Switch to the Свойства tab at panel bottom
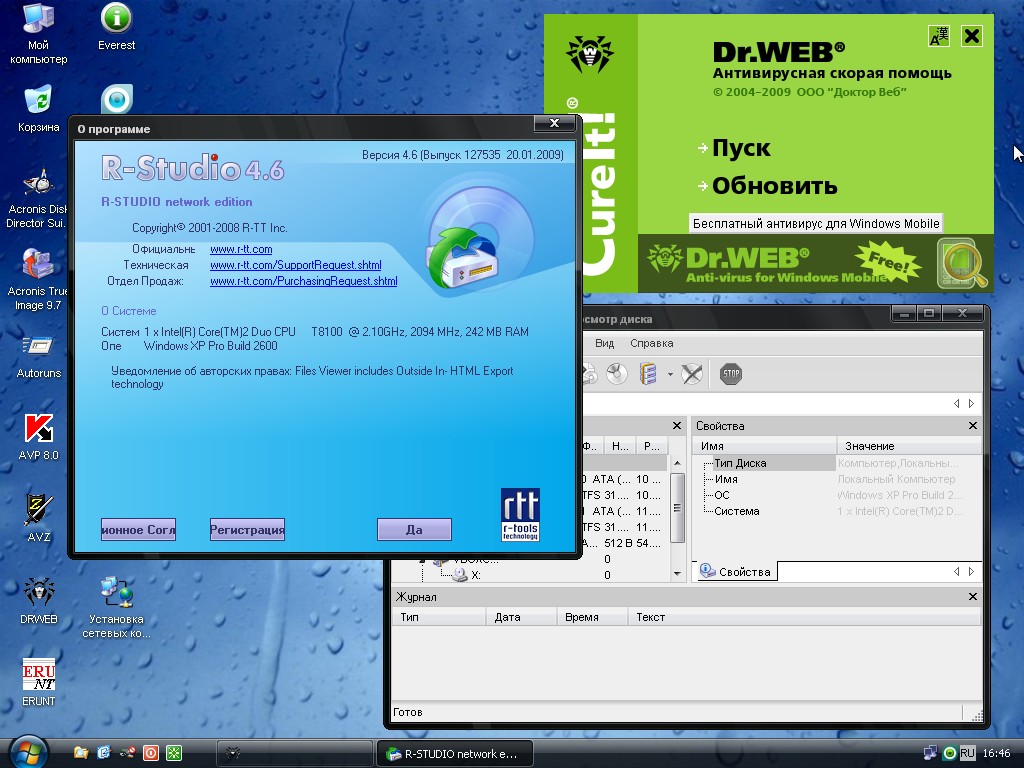Image resolution: width=1024 pixels, height=768 pixels. 735,571
